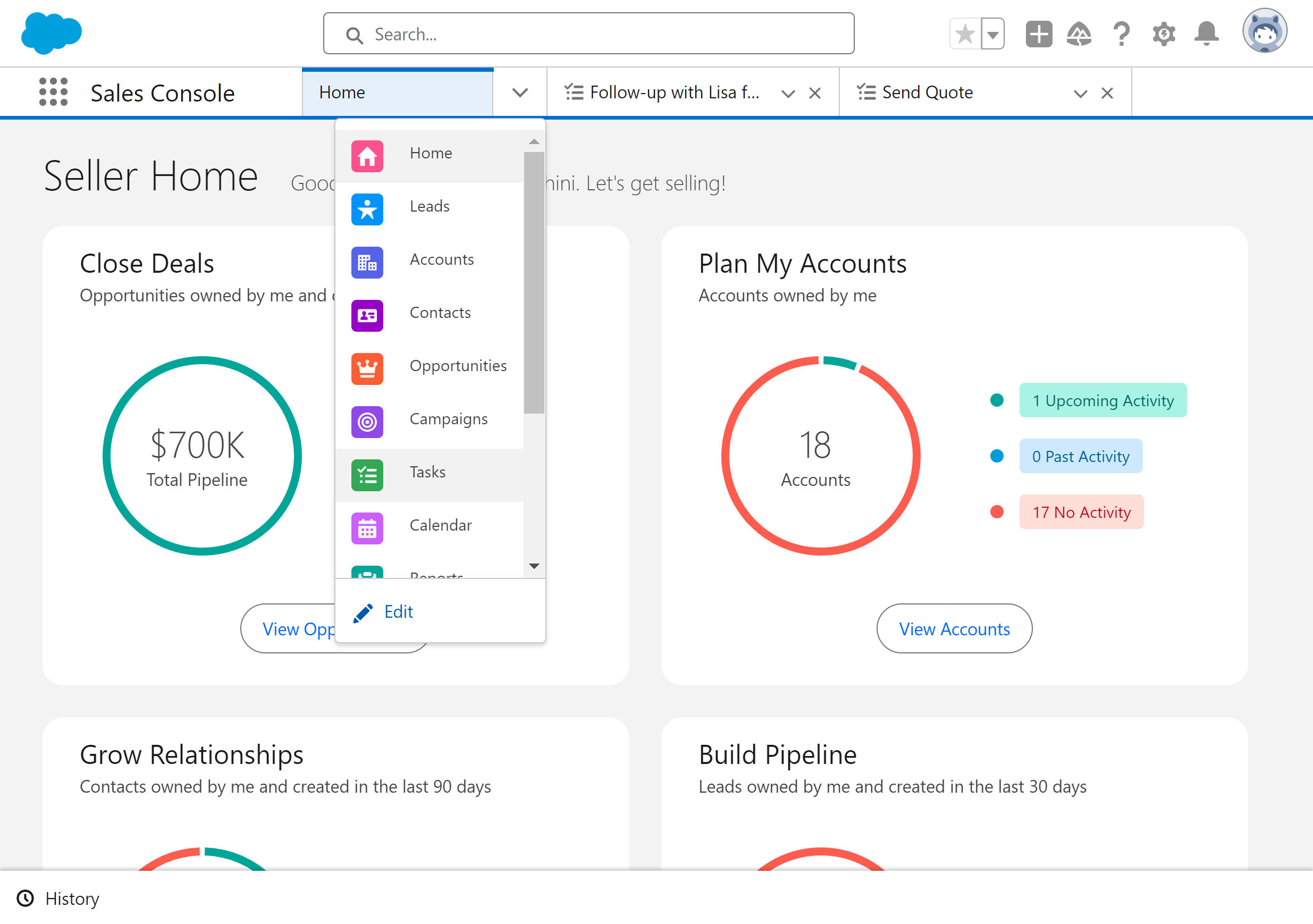
Task: Click the Home tab label
Action: tap(342, 93)
